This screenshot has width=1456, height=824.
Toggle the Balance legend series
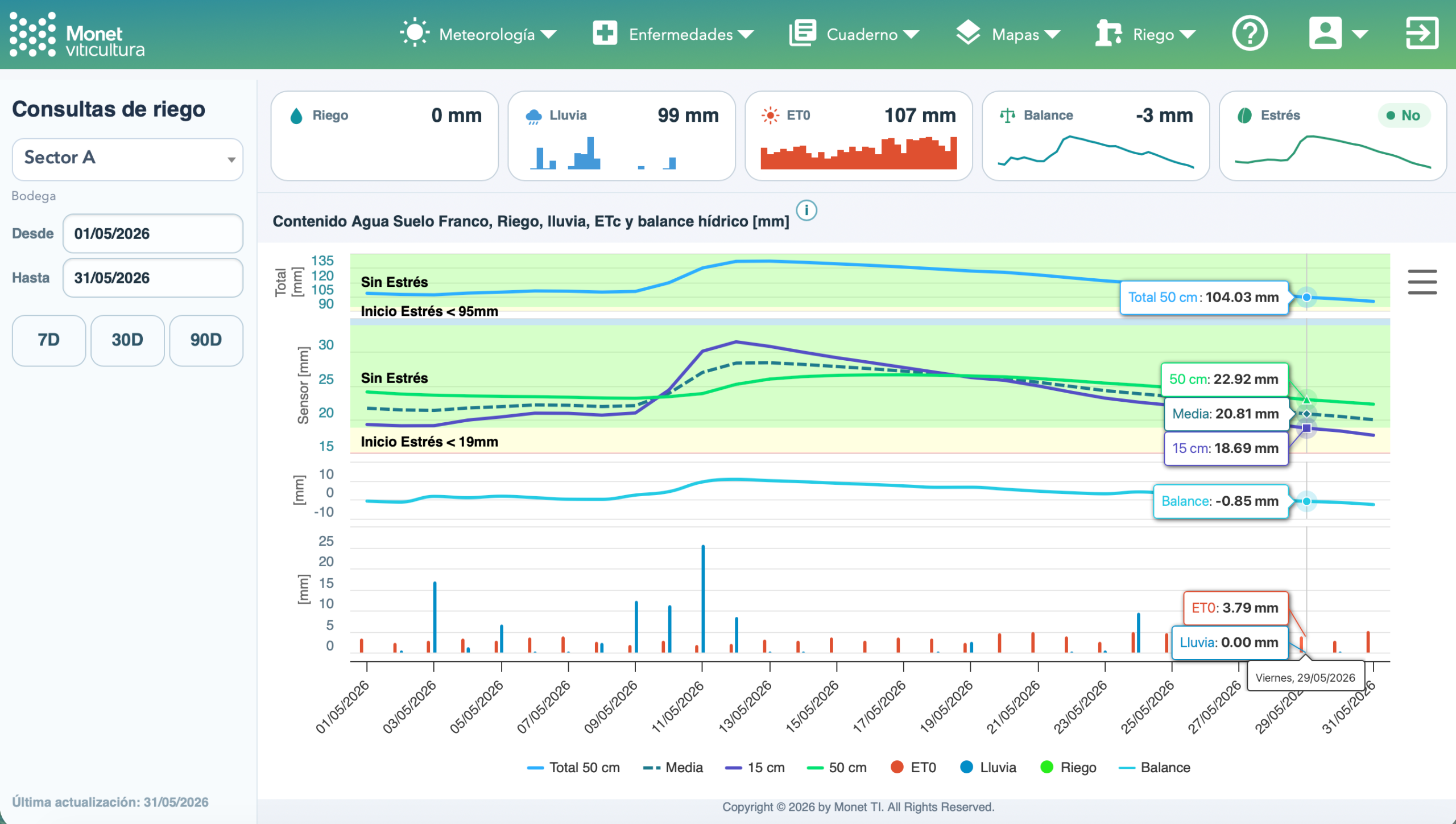point(1154,768)
